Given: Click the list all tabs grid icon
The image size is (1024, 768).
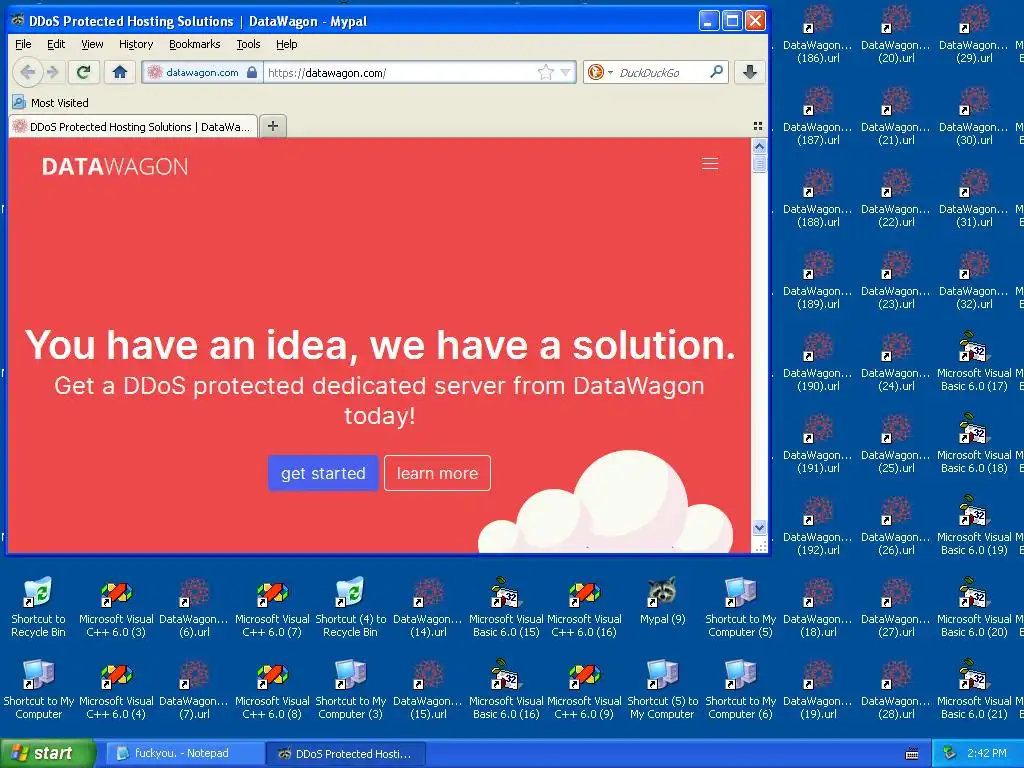Looking at the screenshot, I should pos(758,126).
